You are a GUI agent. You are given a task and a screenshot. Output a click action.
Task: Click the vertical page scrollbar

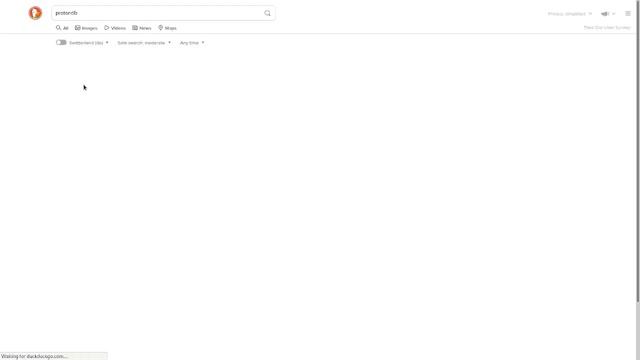638,151
